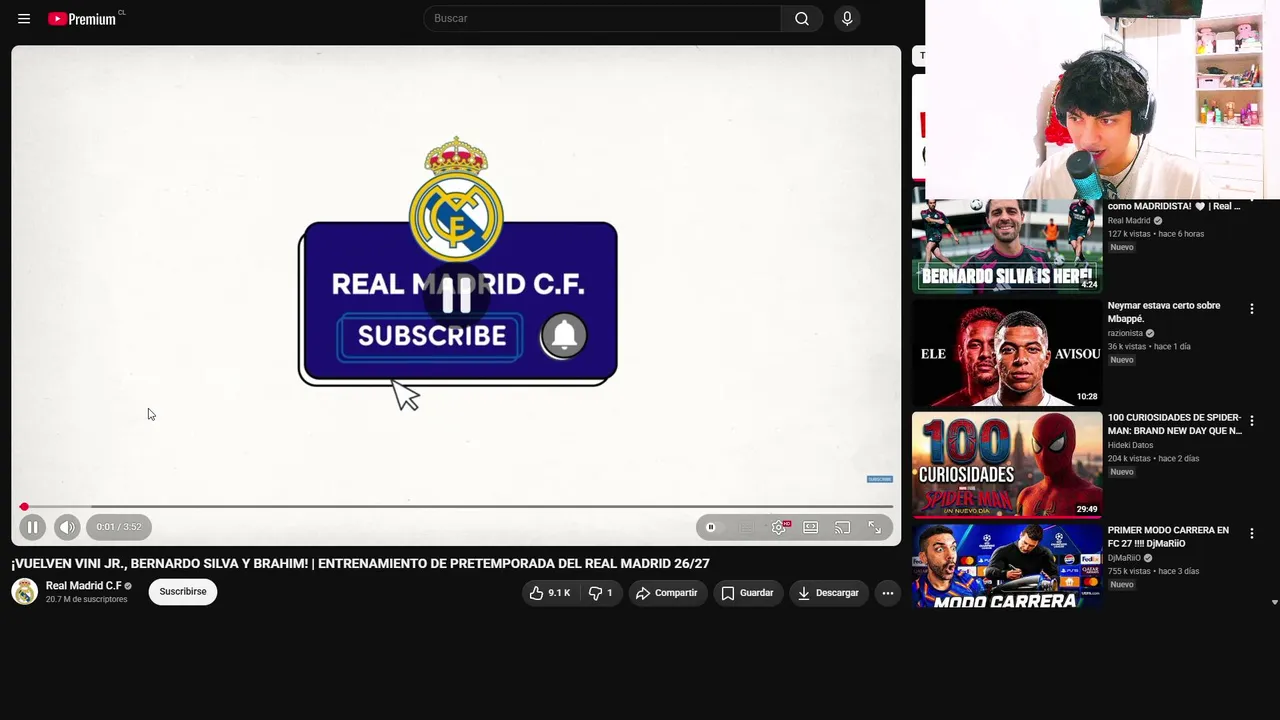Download the video with Descargar
The height and width of the screenshot is (720, 1280).
tap(829, 593)
